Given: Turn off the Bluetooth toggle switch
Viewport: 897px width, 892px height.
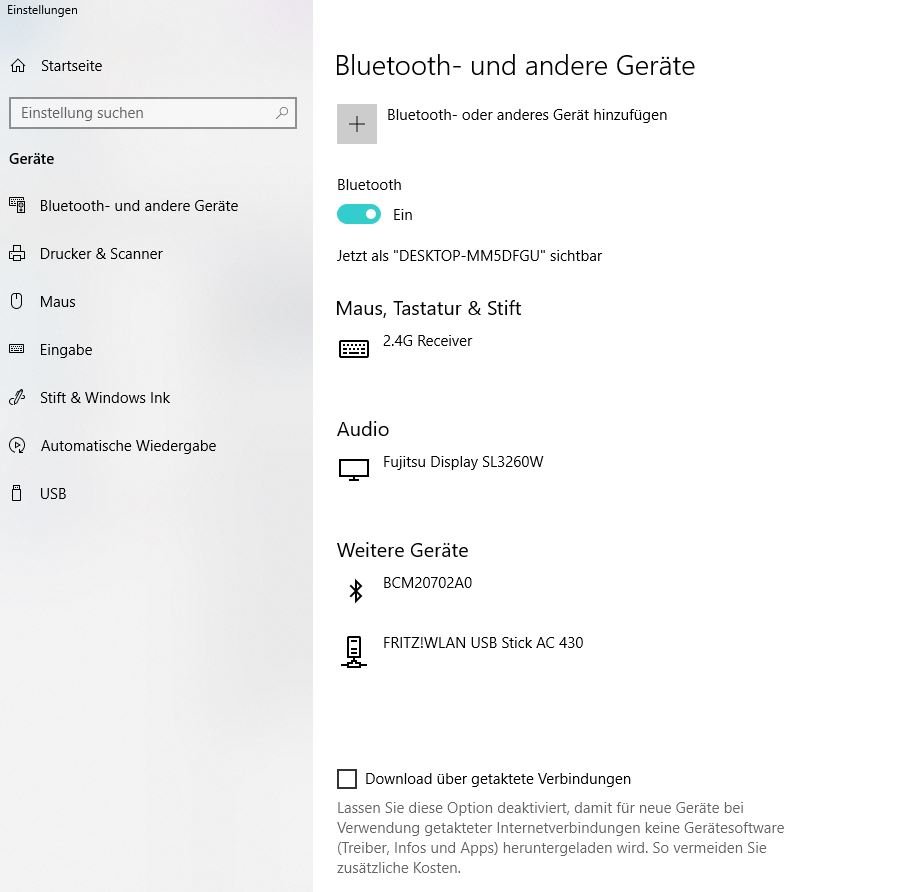Looking at the screenshot, I should tap(359, 214).
